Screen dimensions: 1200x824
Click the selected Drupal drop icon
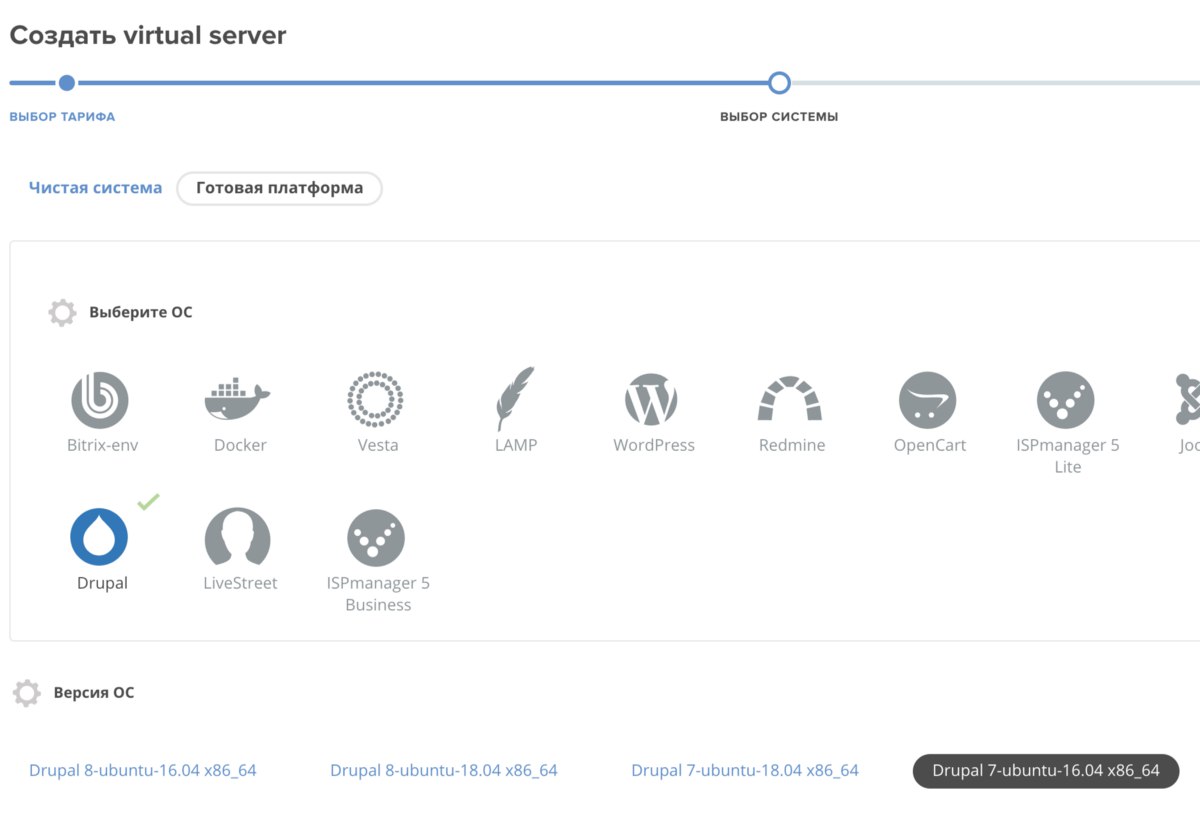pos(99,537)
